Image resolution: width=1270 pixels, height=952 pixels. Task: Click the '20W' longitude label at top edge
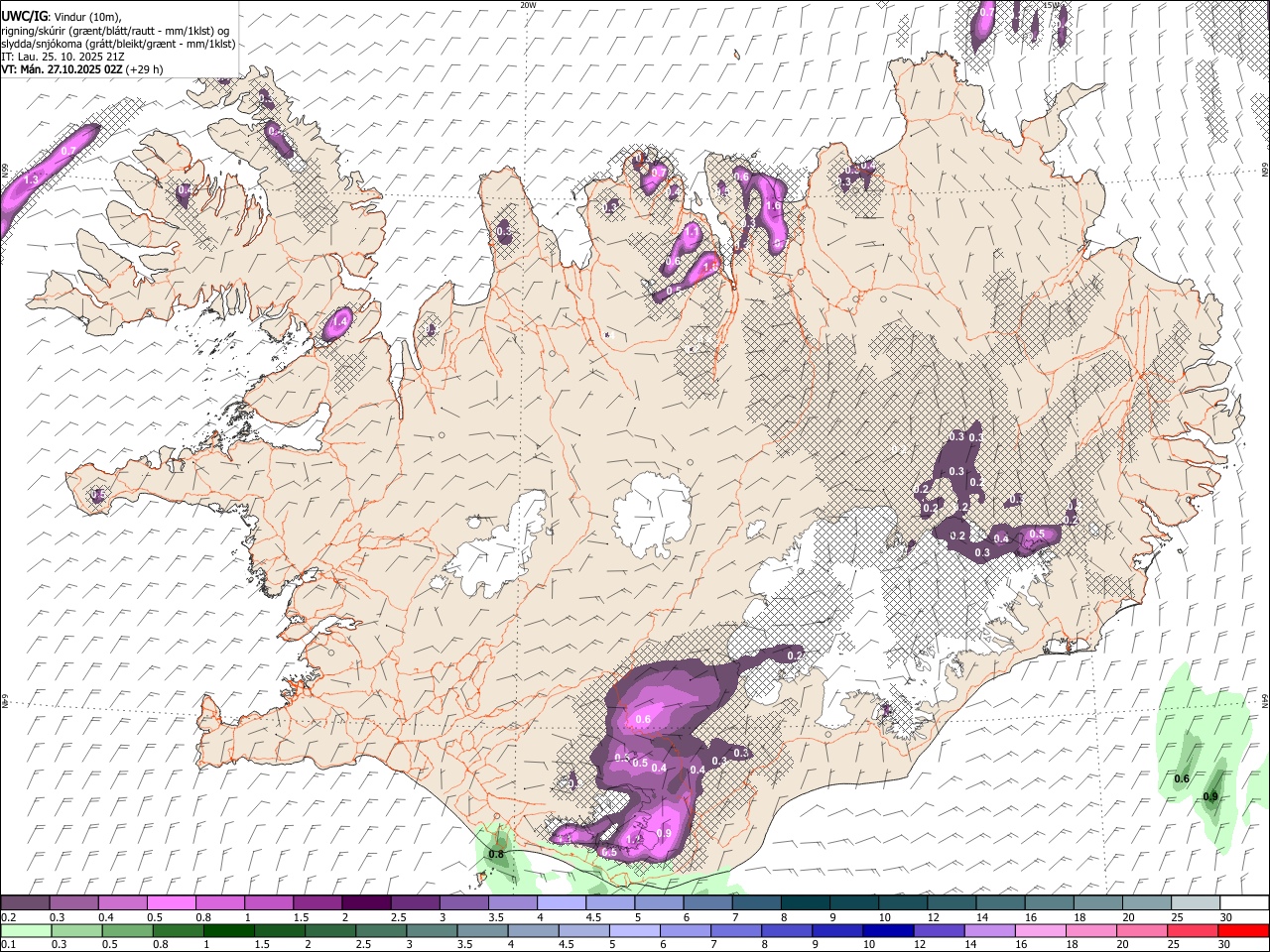click(528, 5)
